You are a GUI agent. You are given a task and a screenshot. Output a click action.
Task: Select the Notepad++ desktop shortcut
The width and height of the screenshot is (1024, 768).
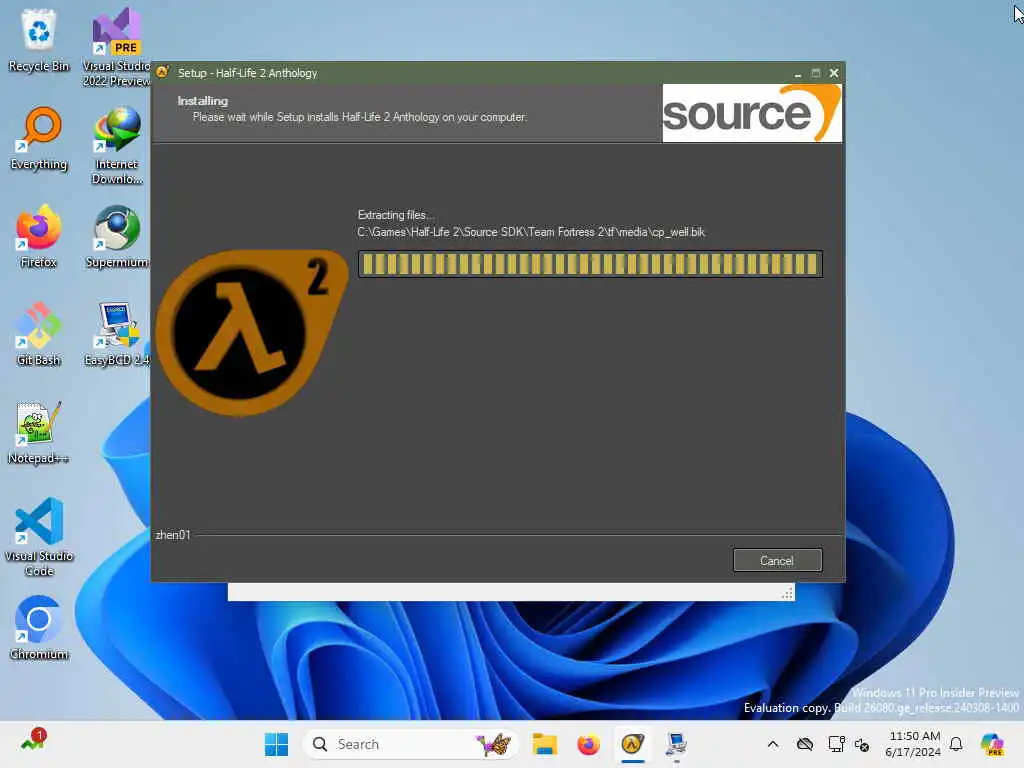39,432
